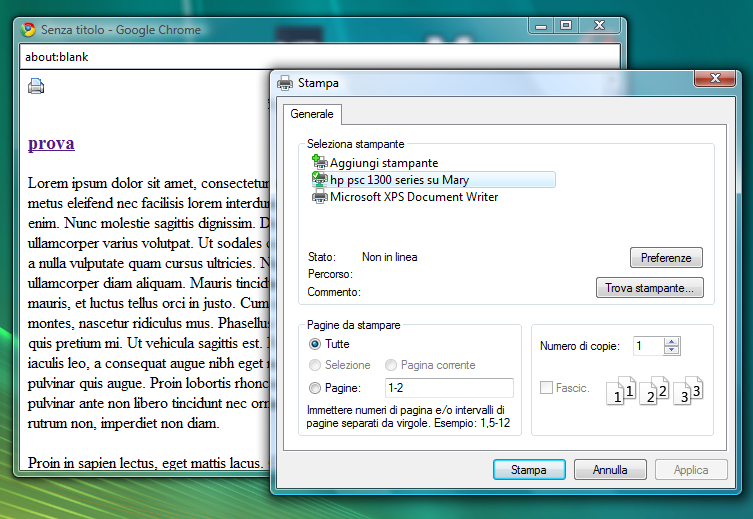Click the Trova stampante button

(x=650, y=288)
